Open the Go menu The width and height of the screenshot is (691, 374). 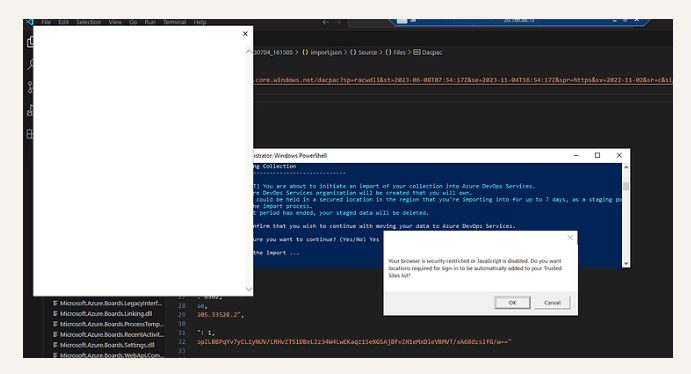133,22
